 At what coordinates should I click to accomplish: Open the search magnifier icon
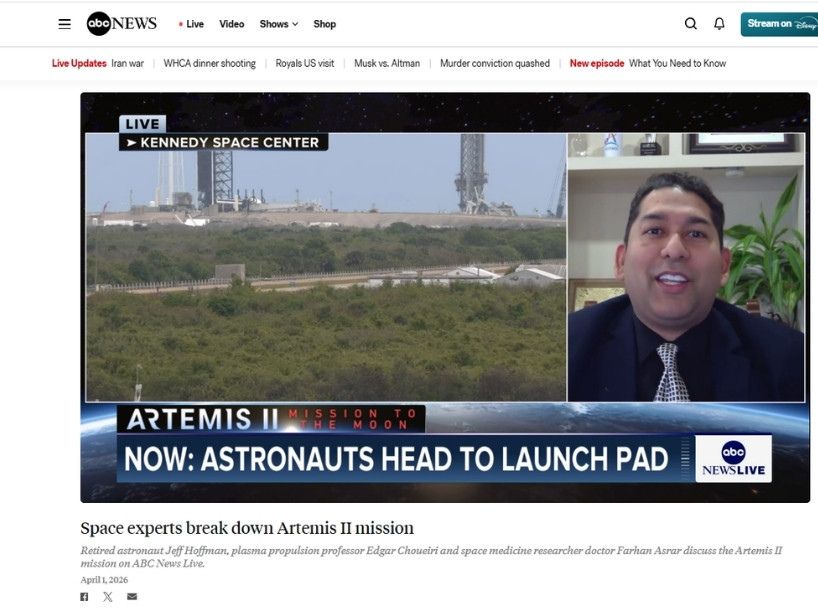pyautogui.click(x=691, y=23)
